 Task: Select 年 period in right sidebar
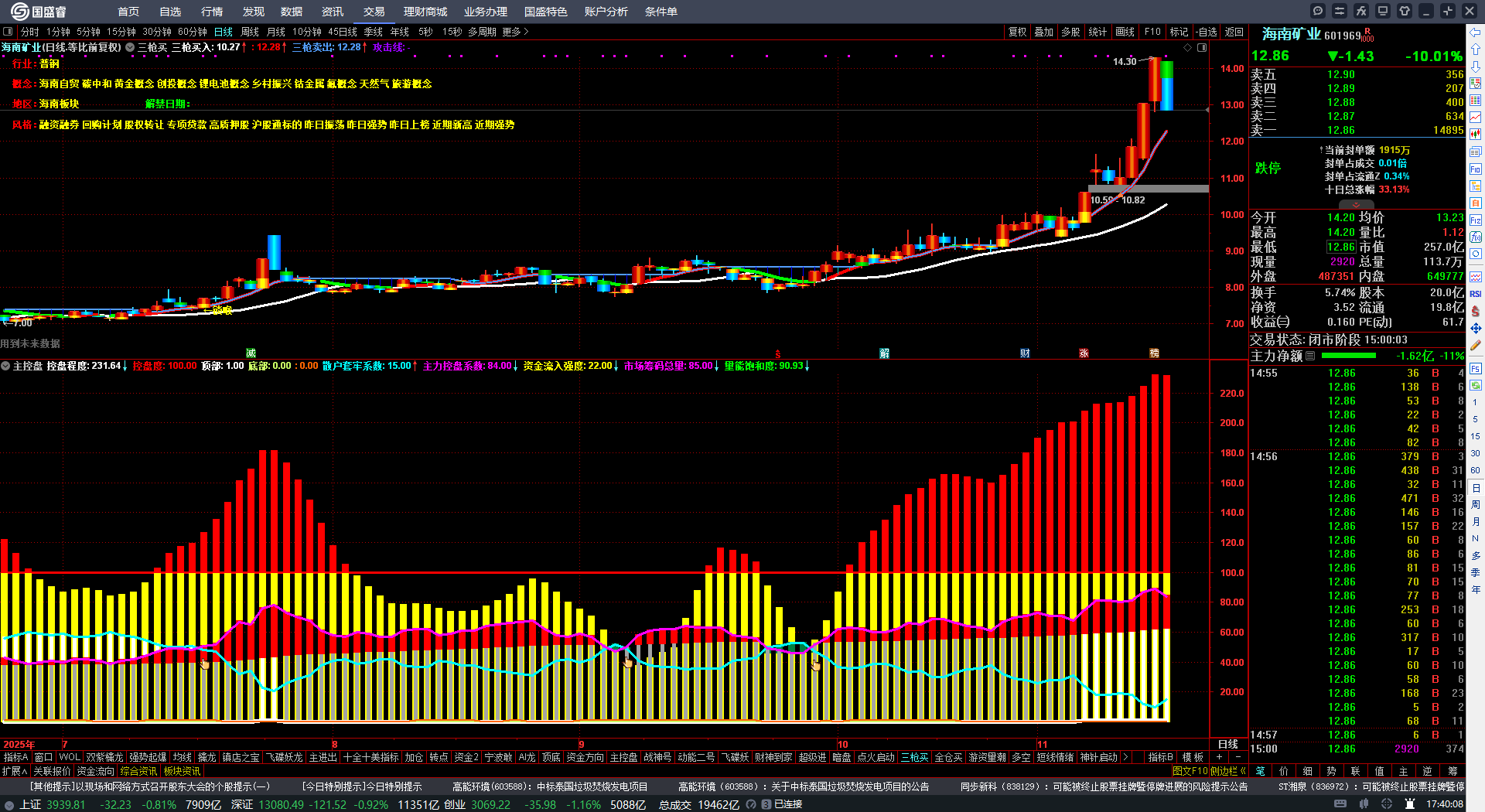1476,590
